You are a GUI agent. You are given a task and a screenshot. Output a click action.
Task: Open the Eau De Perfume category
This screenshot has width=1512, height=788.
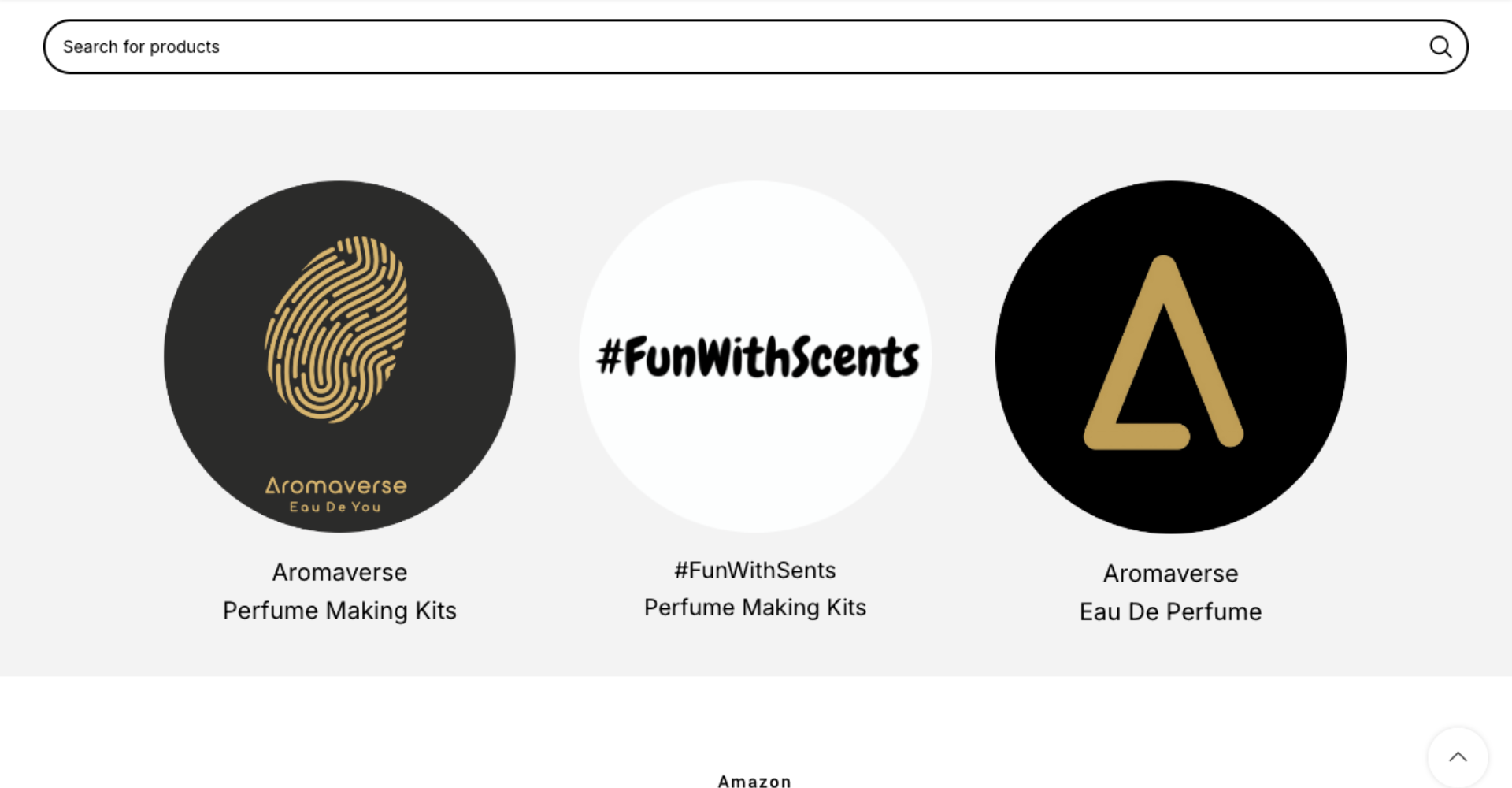pos(1170,611)
